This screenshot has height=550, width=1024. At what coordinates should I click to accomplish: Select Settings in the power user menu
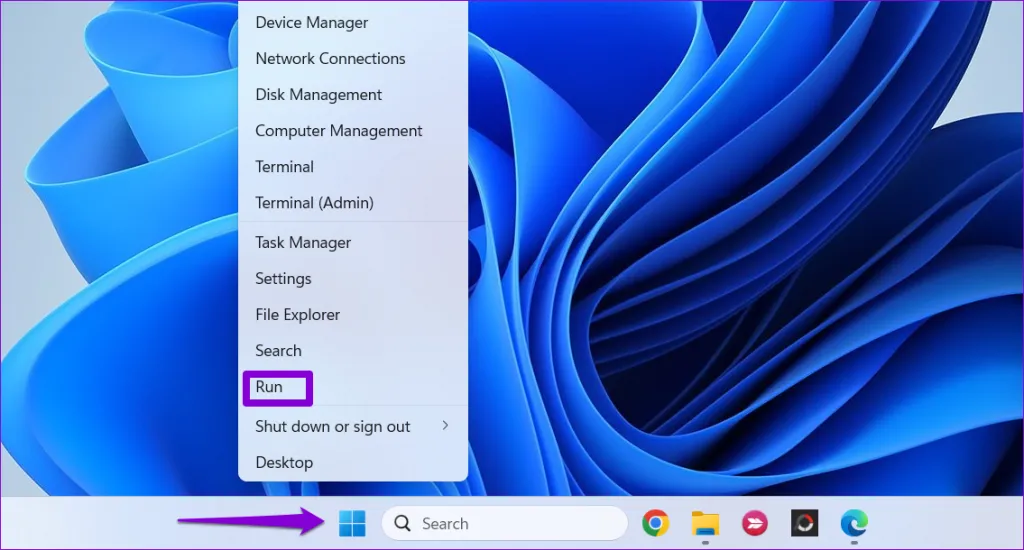click(x=283, y=278)
